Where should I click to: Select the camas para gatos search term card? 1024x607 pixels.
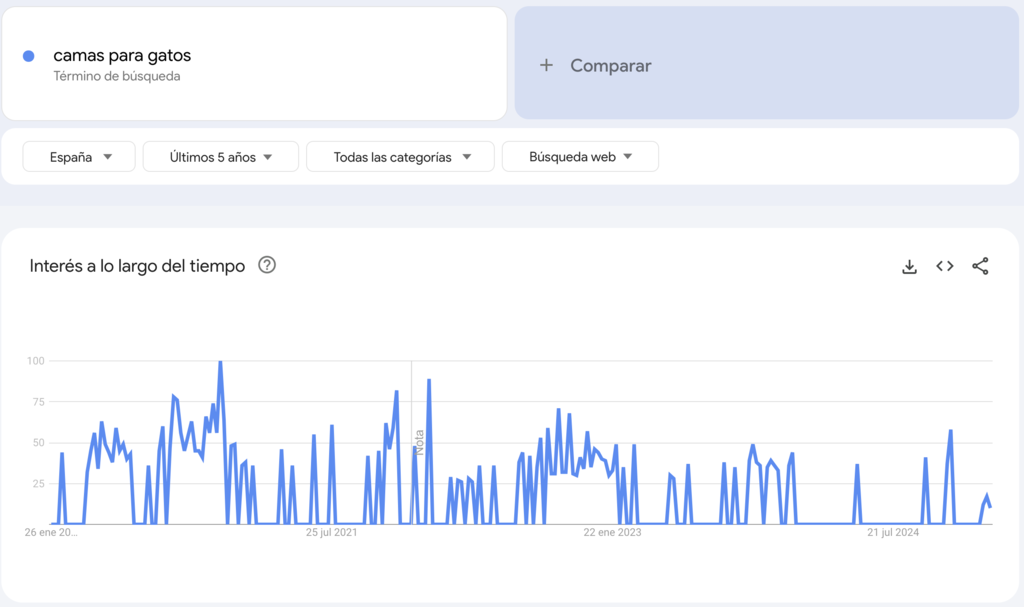(x=255, y=63)
